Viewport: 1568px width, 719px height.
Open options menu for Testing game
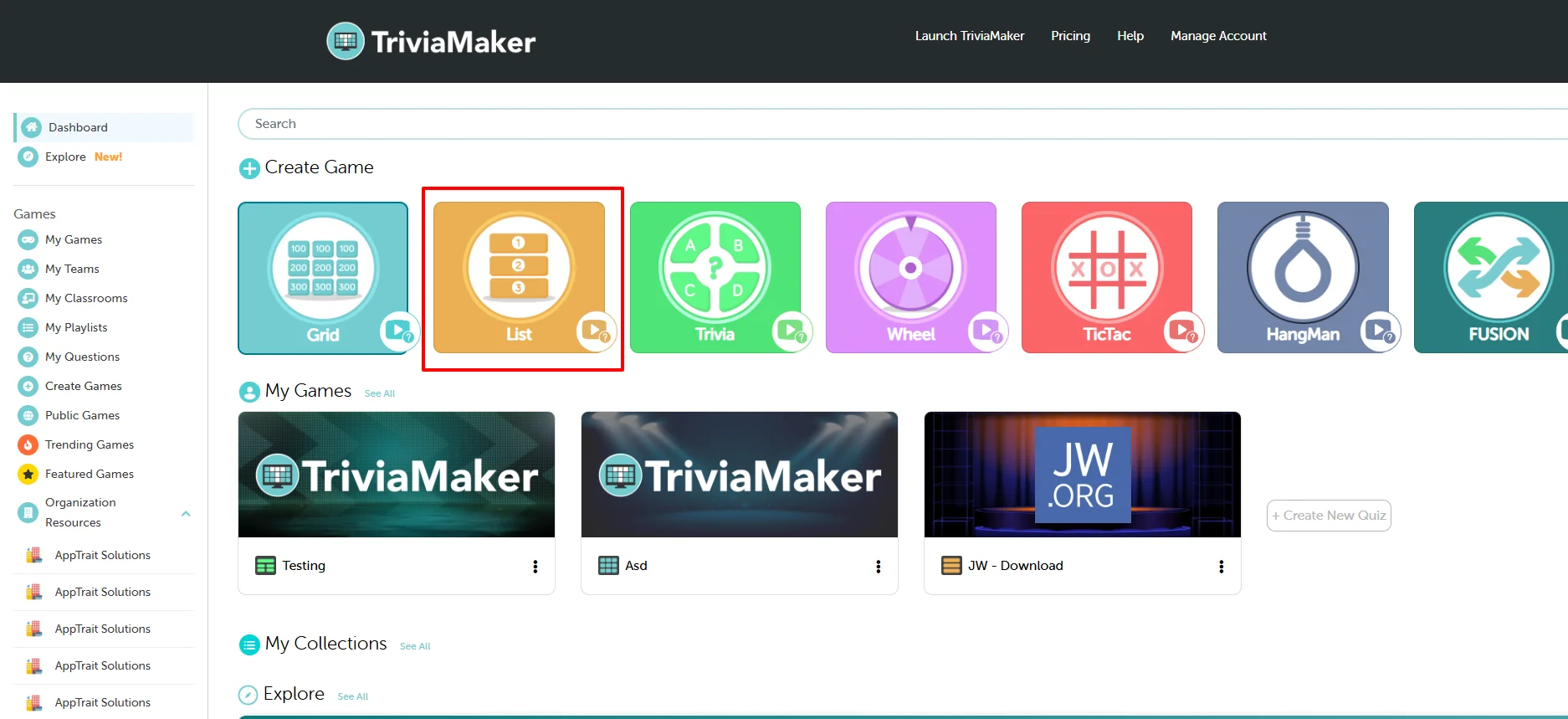tap(535, 567)
